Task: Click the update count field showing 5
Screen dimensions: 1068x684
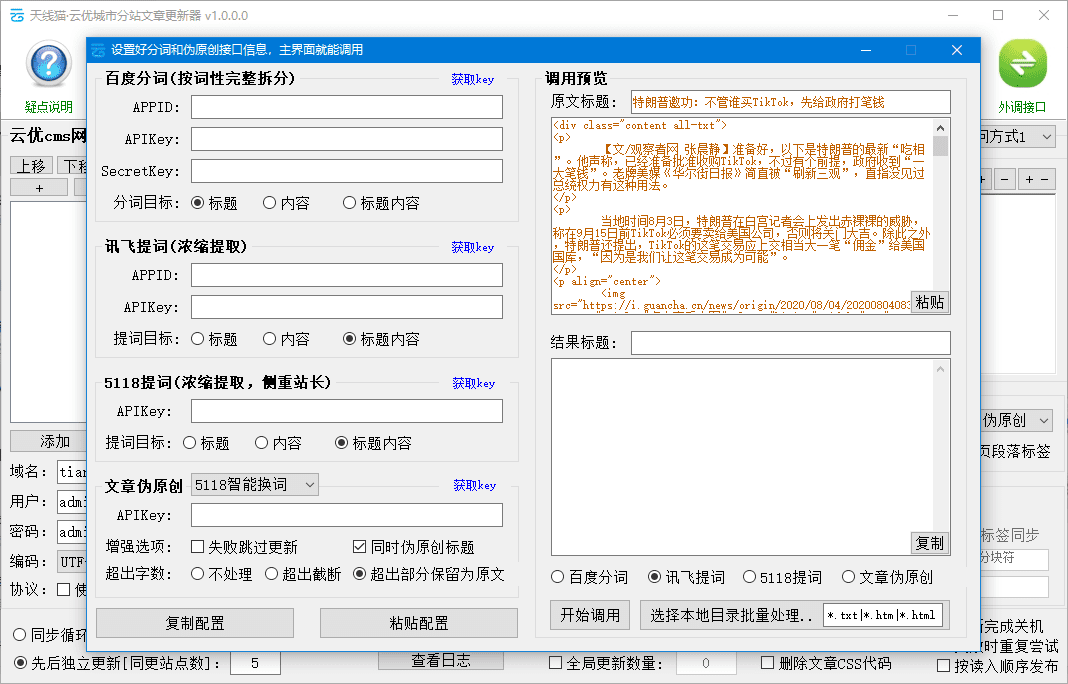Action: coord(255,663)
